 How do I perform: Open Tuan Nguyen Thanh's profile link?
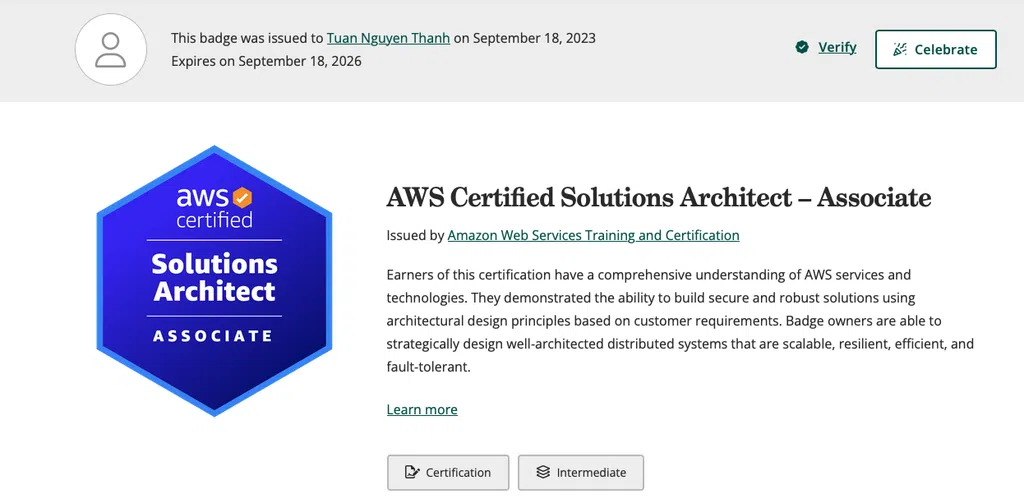click(388, 38)
